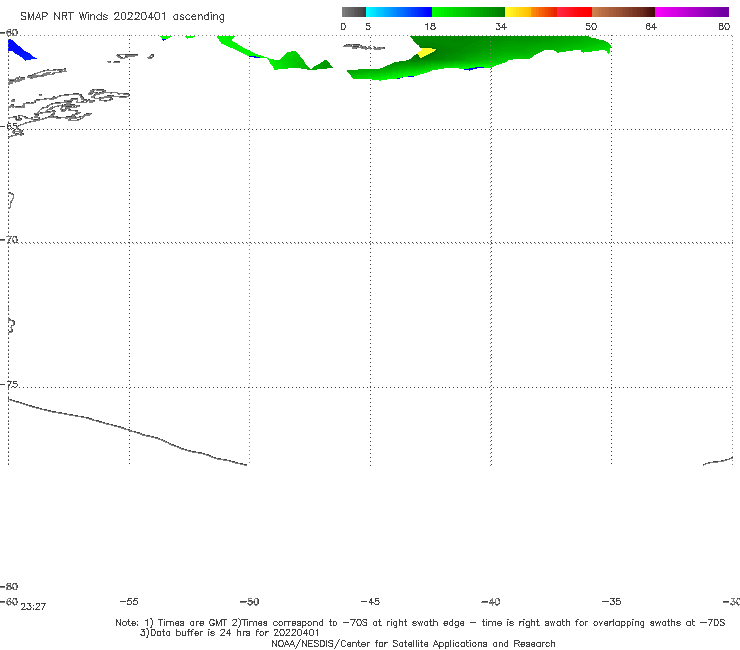The height and width of the screenshot is (650, 740).
Task: Click the colorbar value label 5
Action: pyautogui.click(x=368, y=26)
